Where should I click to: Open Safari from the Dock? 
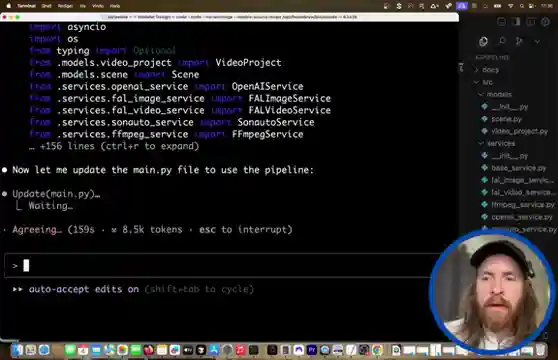tap(44, 350)
